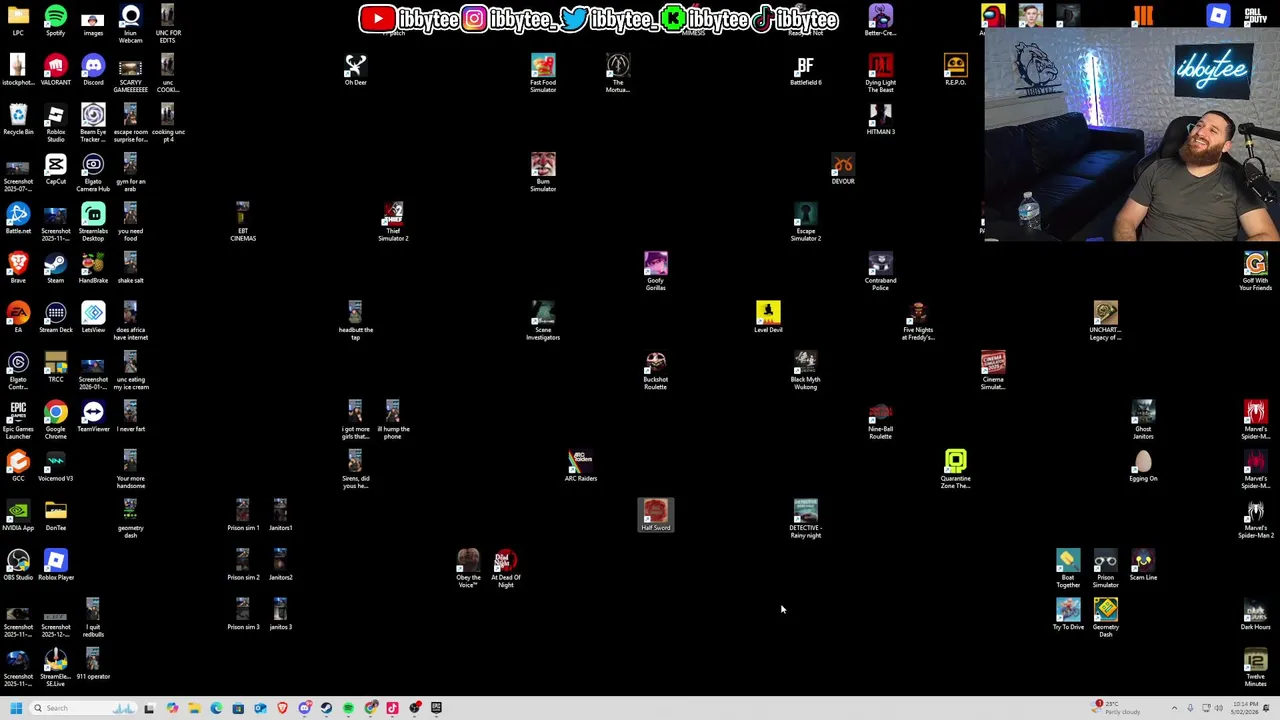Open Battlefield 6 desktop shortcut

tap(805, 70)
